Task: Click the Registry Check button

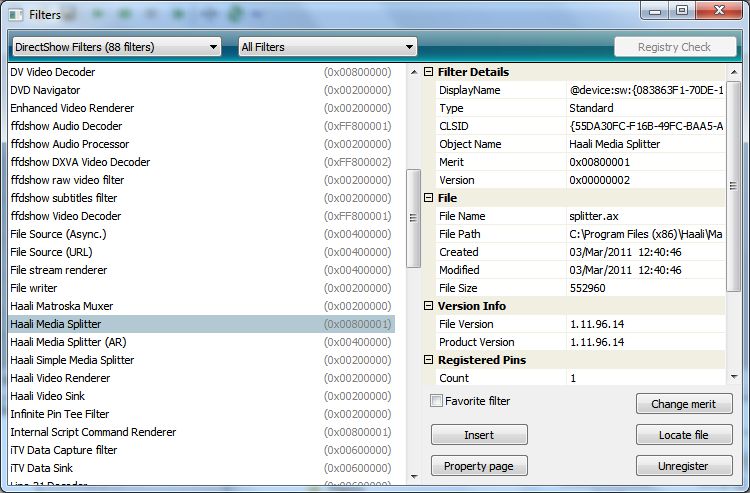Action: pos(675,47)
